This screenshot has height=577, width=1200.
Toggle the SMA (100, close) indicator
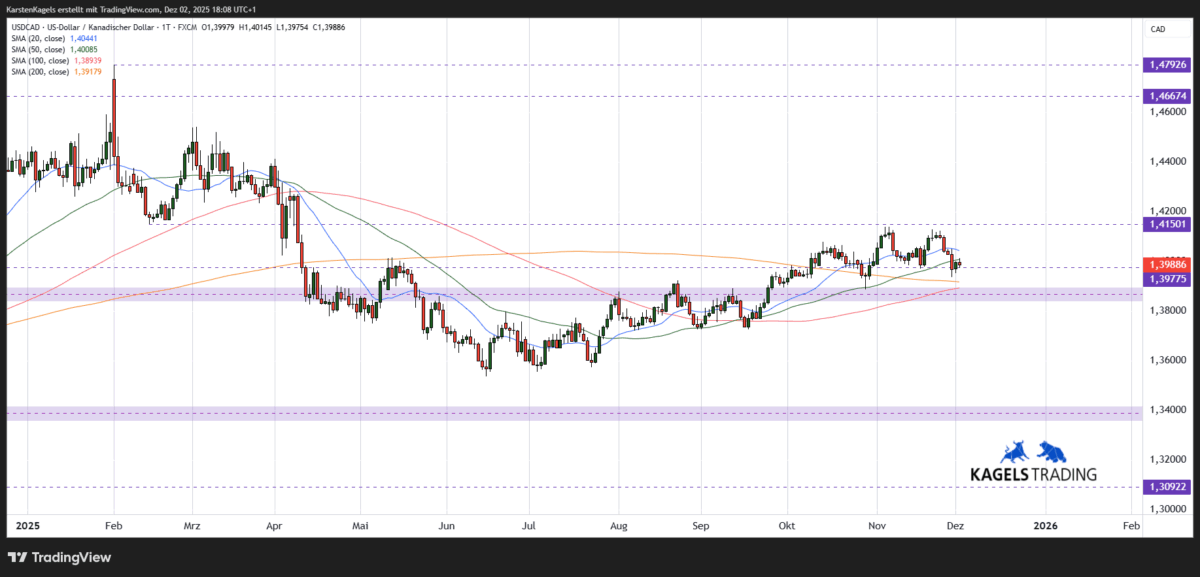(x=42, y=60)
